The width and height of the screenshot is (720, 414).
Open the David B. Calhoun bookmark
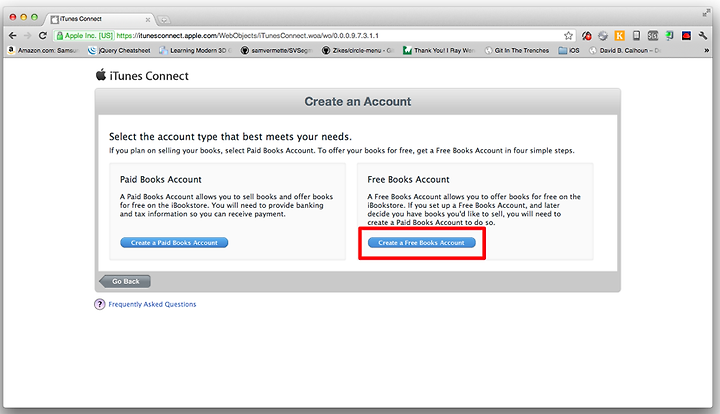624,50
